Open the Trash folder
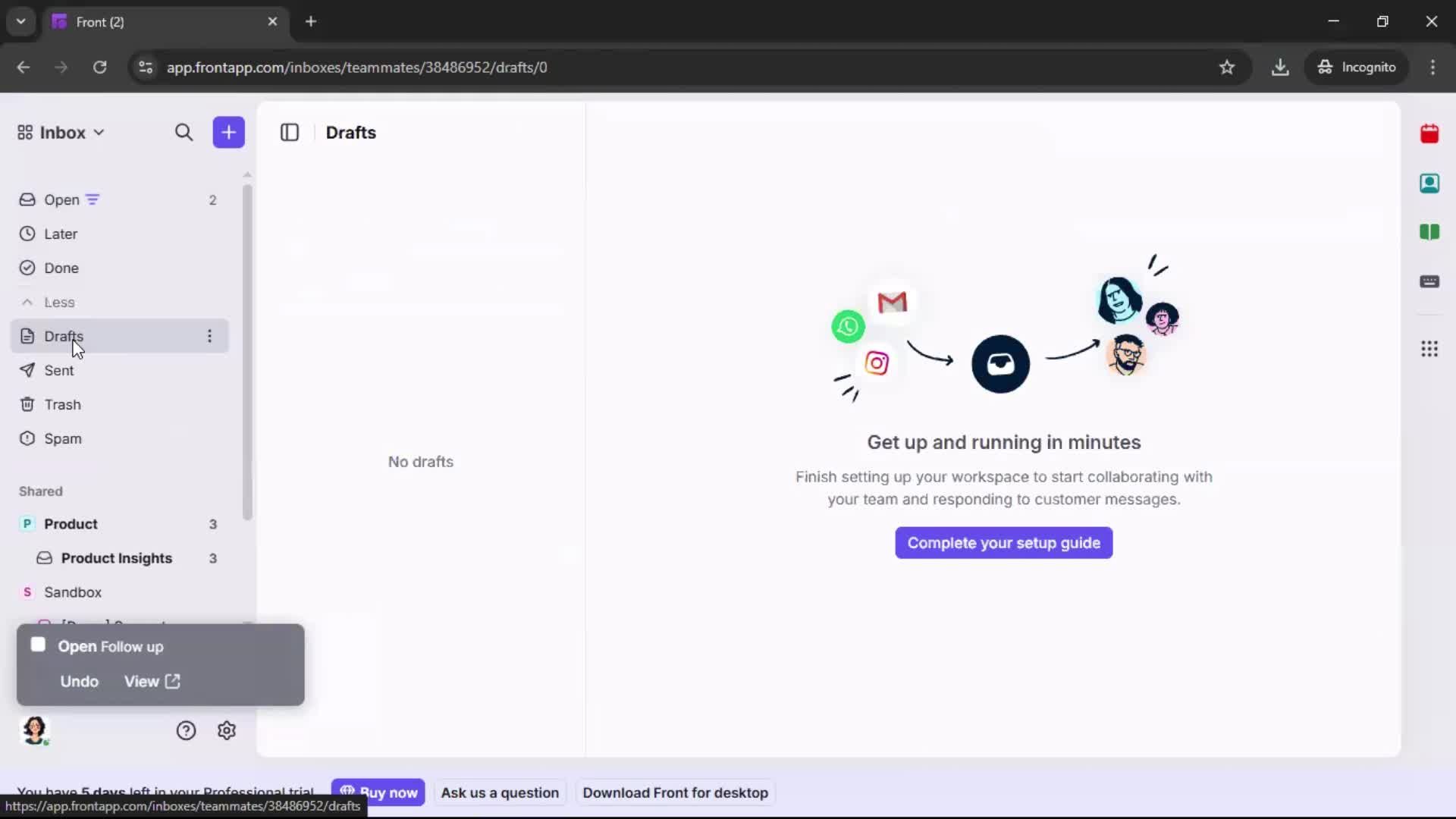This screenshot has height=819, width=1456. click(63, 404)
